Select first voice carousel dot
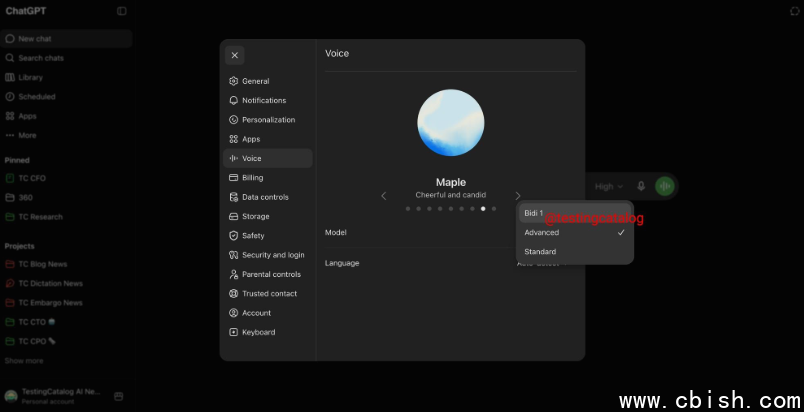This screenshot has width=804, height=412. coord(408,209)
